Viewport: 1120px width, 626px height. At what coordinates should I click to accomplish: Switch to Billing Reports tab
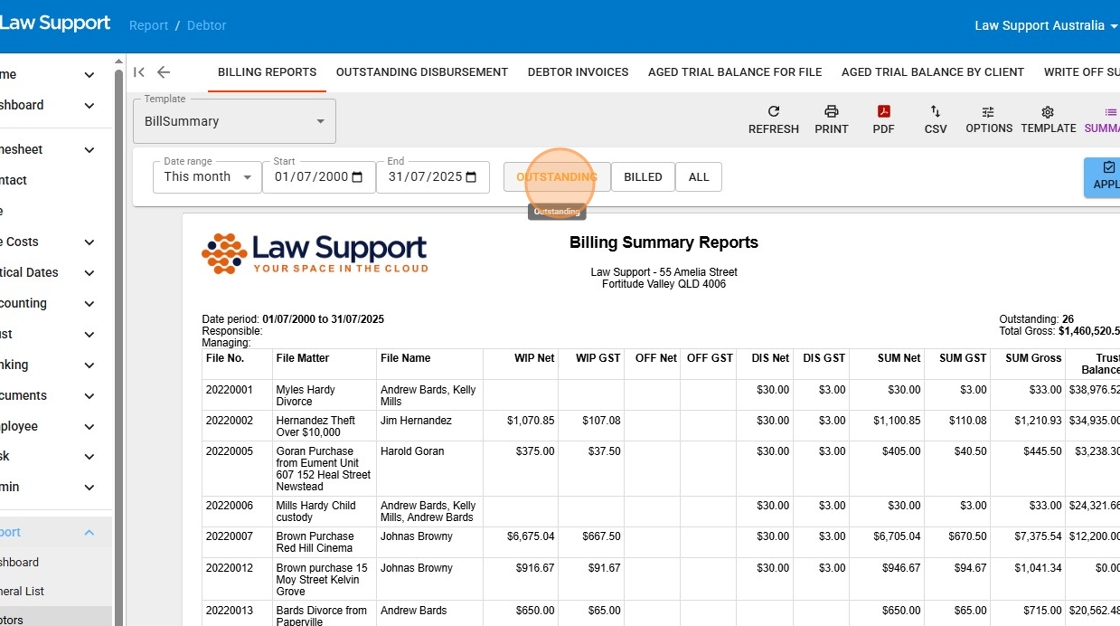(267, 72)
